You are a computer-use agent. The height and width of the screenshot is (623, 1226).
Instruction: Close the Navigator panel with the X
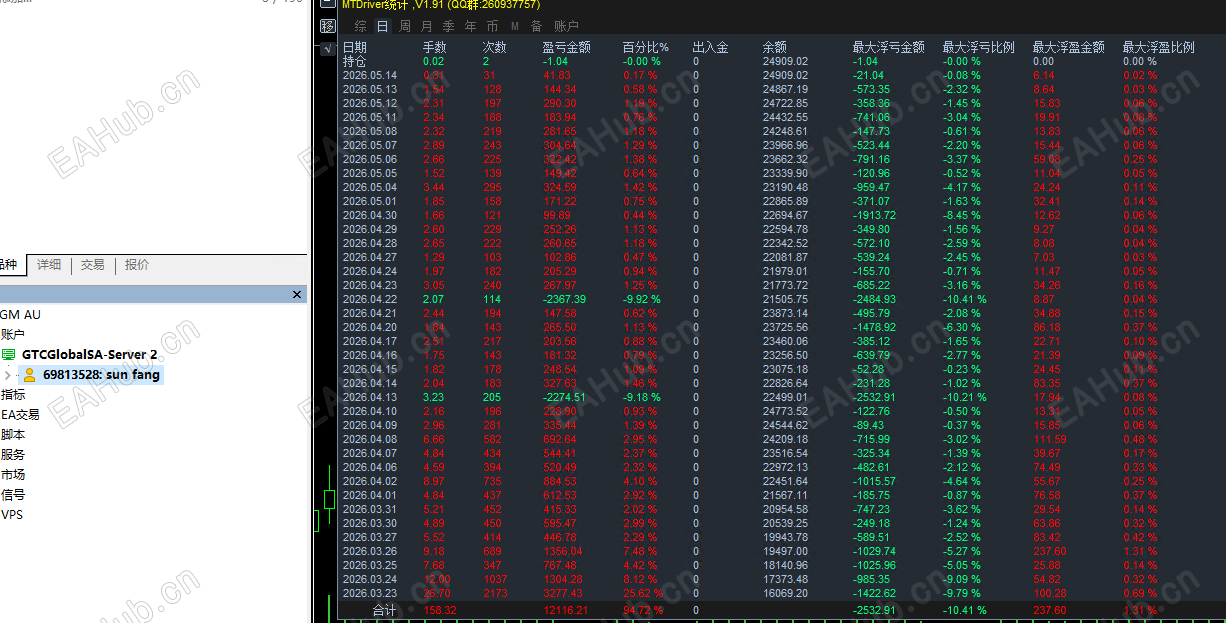tap(296, 295)
